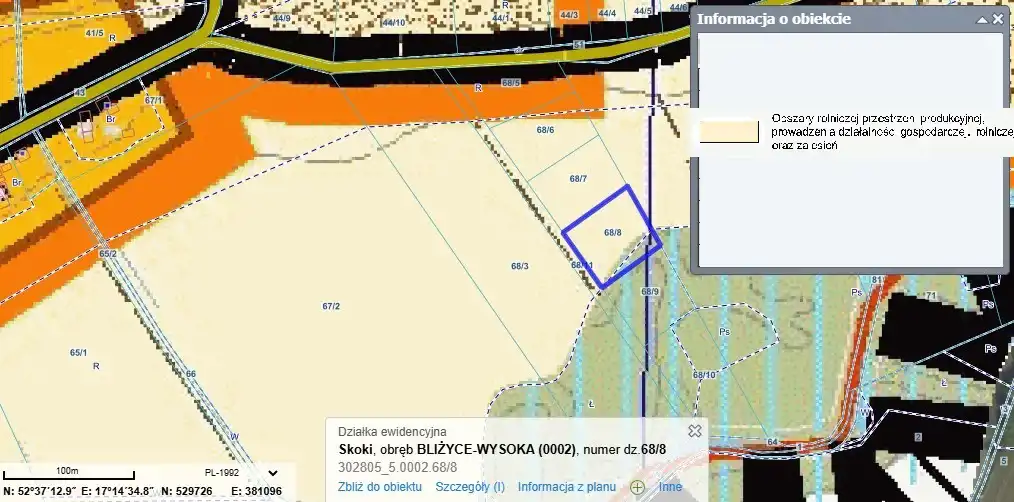
Task: Click parcel 68/3 label on the map
Action: tap(519, 266)
